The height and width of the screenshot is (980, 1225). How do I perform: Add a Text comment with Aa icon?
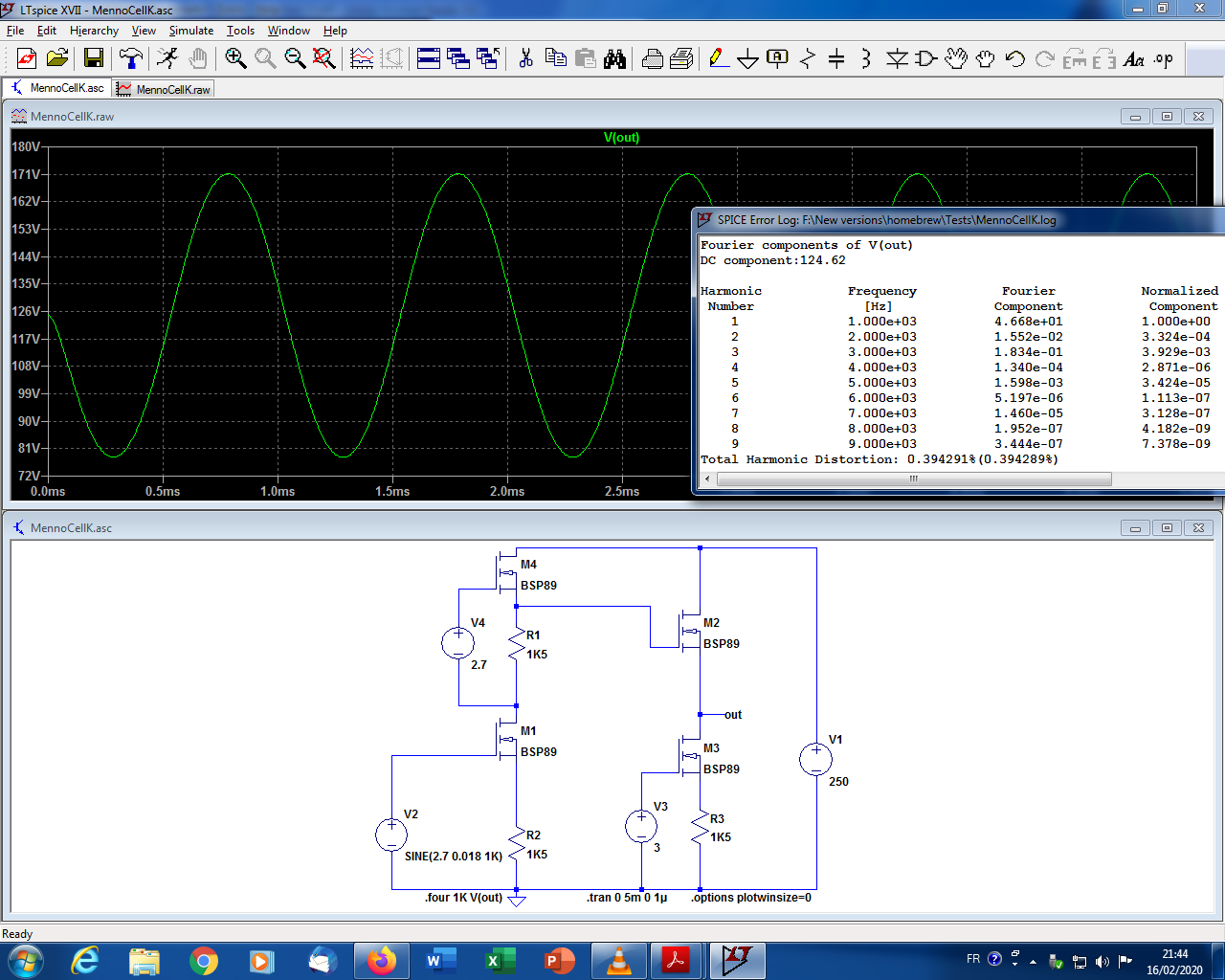1133,58
